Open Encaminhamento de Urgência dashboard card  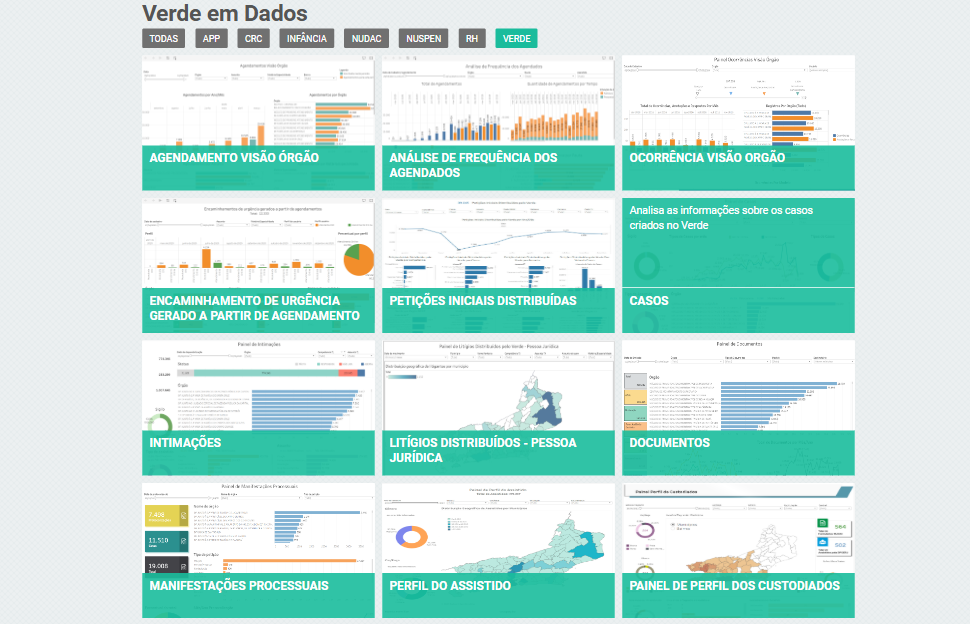(x=258, y=265)
